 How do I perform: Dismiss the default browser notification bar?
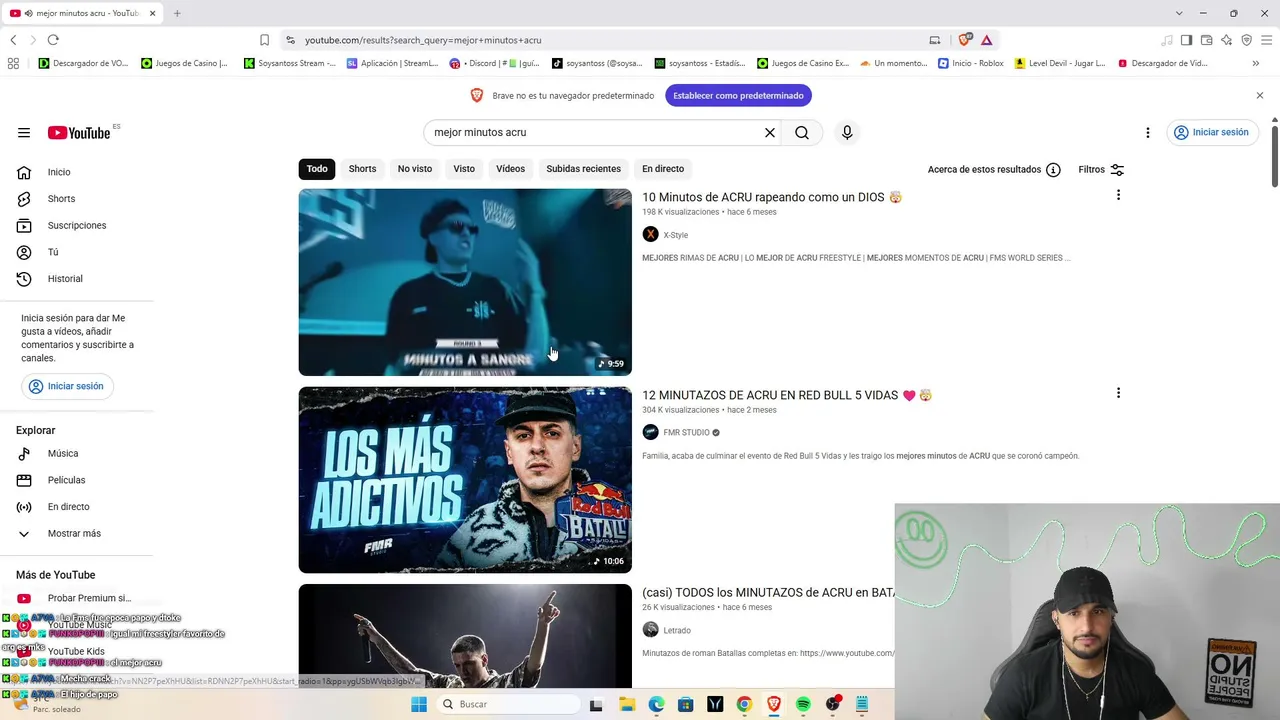pyautogui.click(x=1260, y=96)
